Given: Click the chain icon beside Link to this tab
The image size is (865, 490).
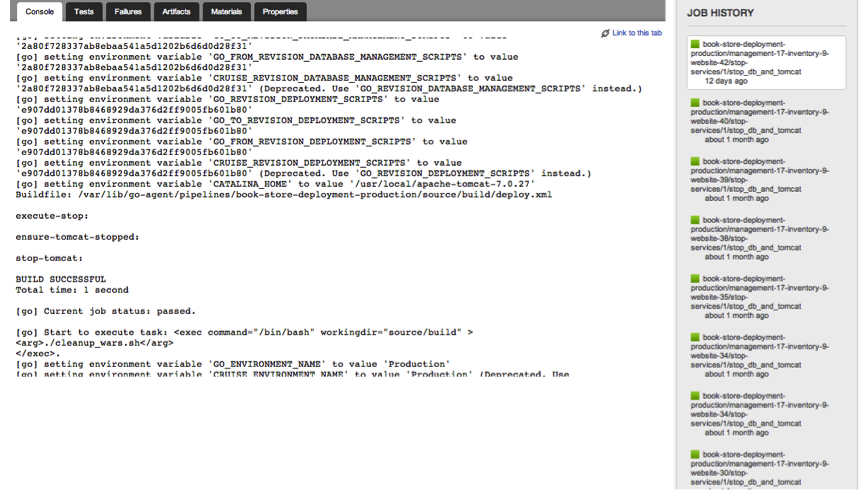Looking at the screenshot, I should (605, 34).
